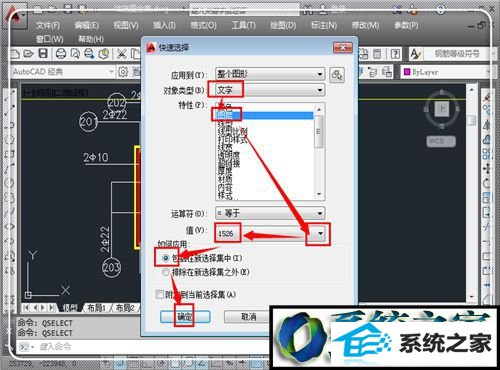Click the magenta ByLayer color swatch
Image resolution: width=500 pixels, height=370 pixels.
(x=407, y=72)
